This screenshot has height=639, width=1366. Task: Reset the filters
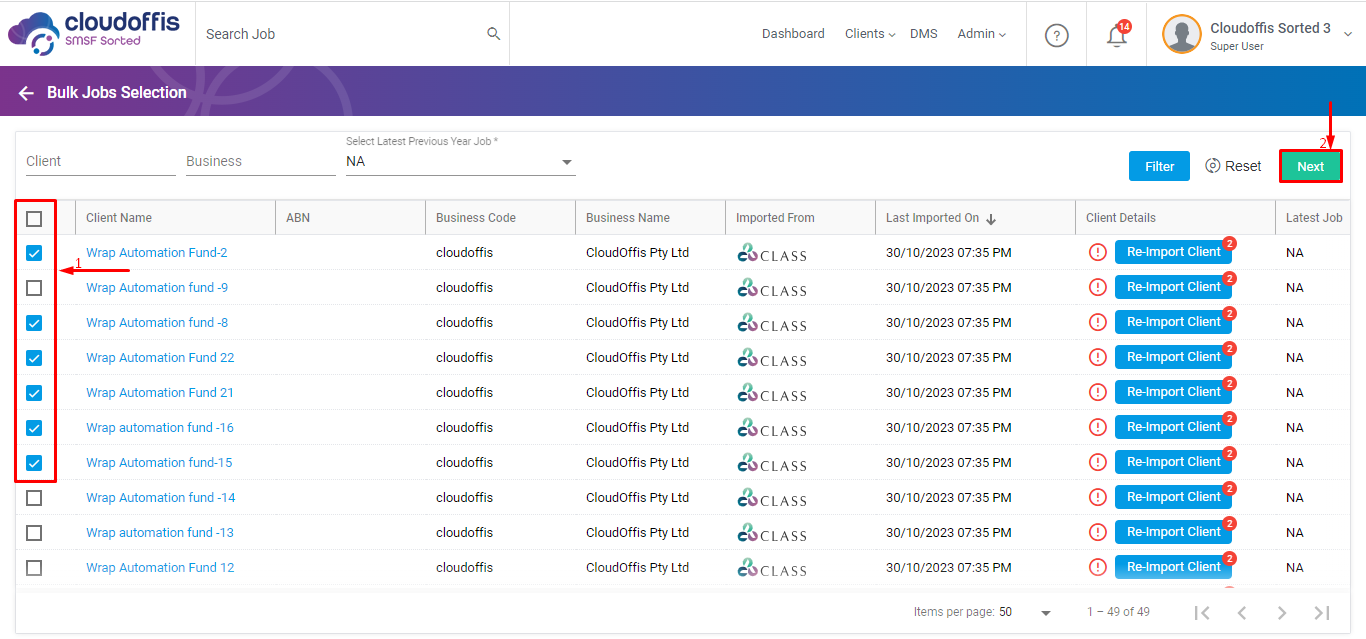[1233, 166]
